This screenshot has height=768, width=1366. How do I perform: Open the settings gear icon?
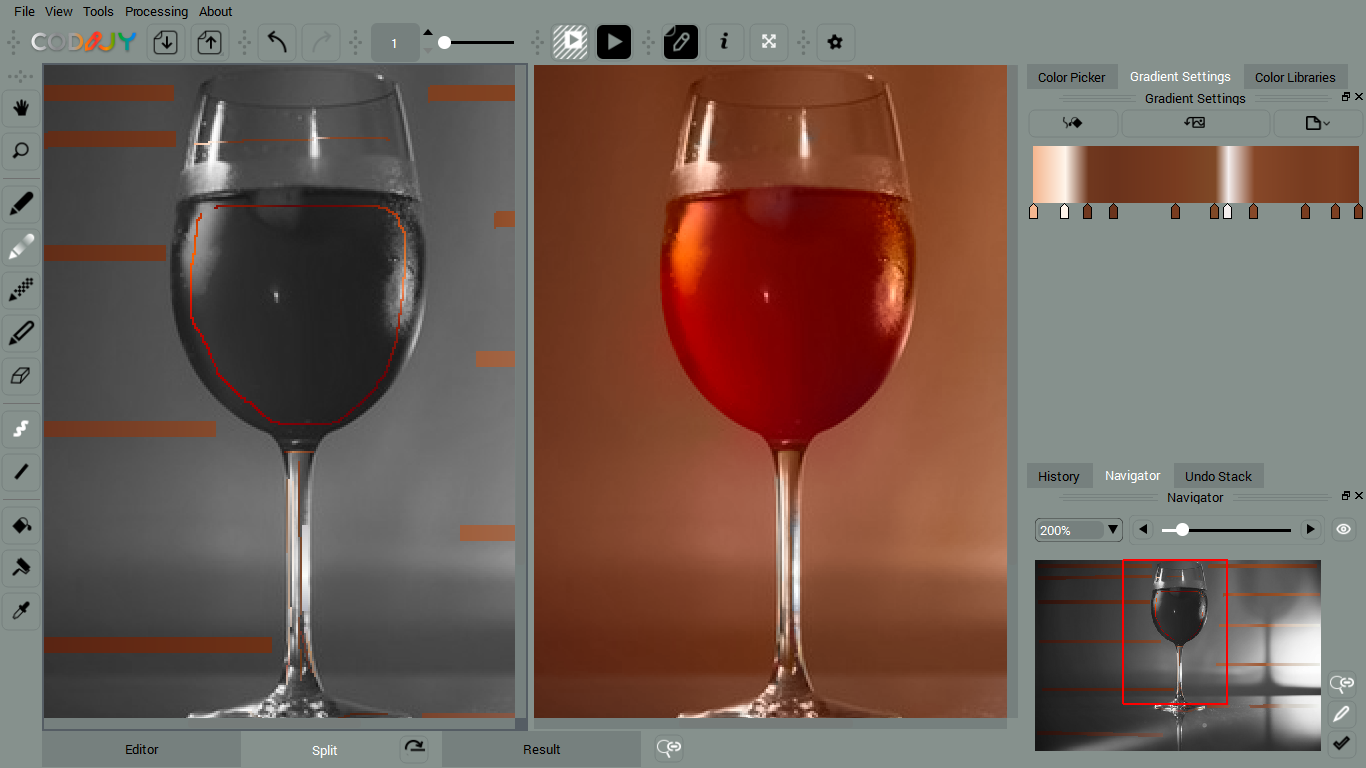(x=836, y=42)
